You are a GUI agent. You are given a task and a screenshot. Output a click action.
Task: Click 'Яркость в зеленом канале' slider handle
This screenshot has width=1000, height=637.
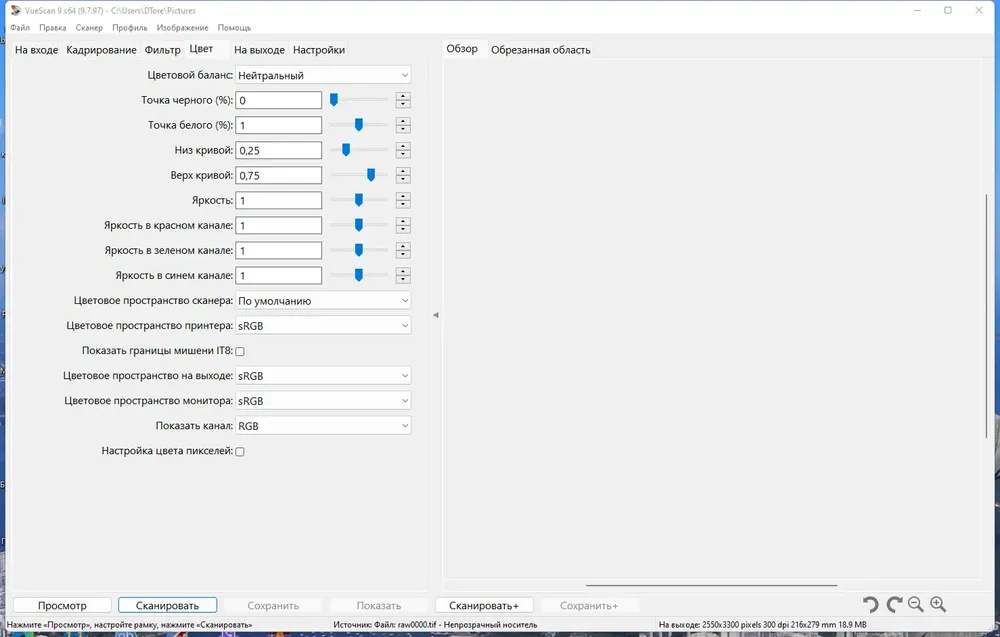tap(358, 250)
